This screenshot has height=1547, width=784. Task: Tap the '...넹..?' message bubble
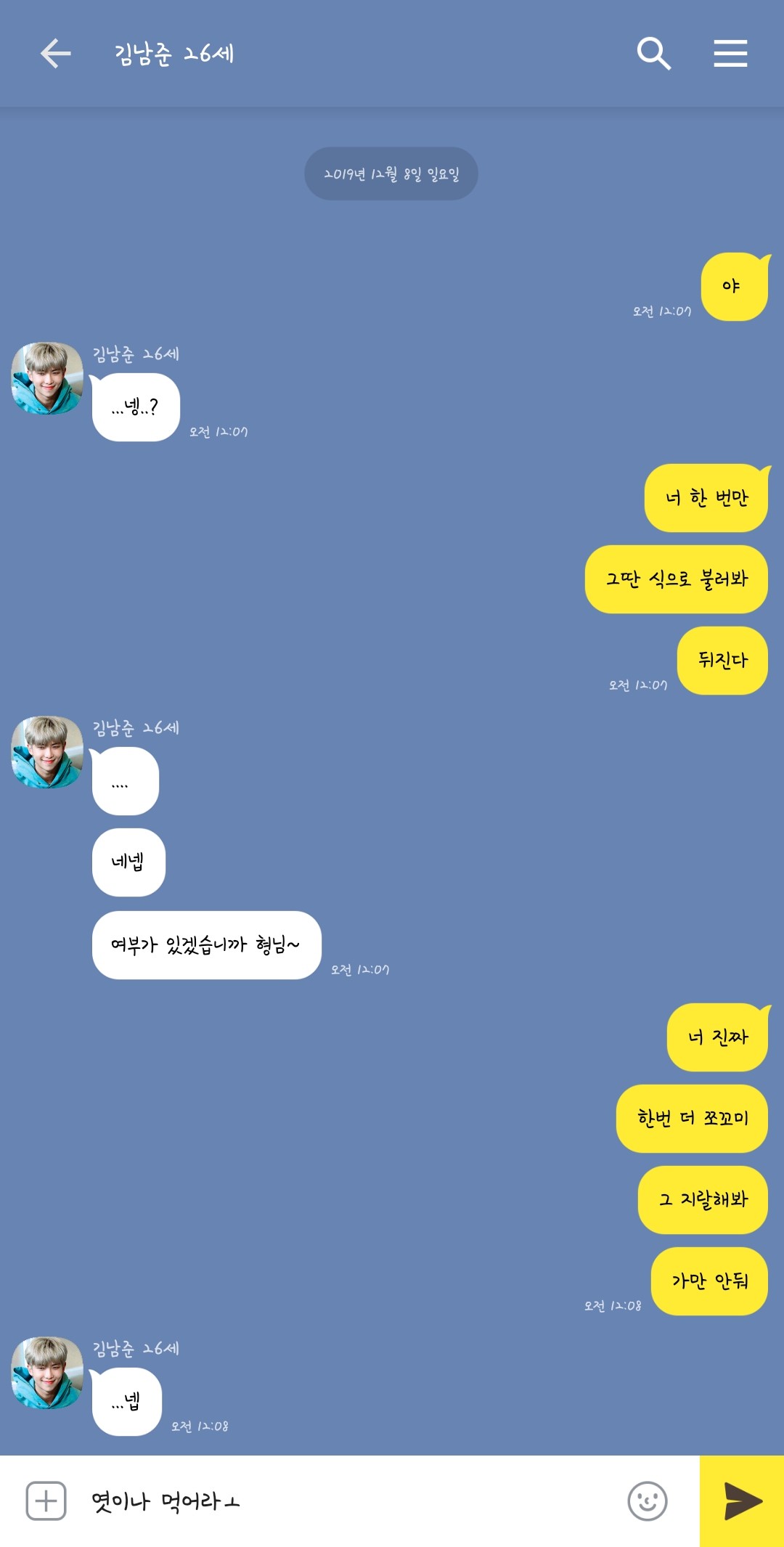tap(135, 407)
